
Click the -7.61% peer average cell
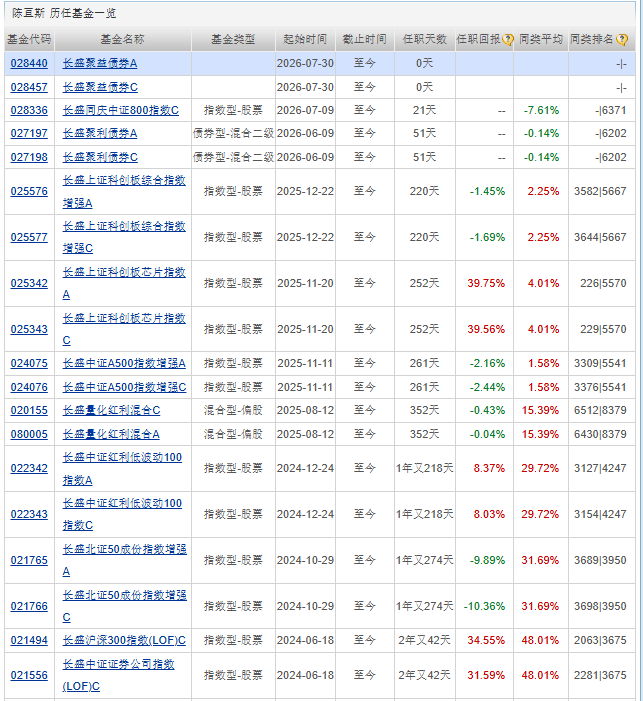coord(541,110)
